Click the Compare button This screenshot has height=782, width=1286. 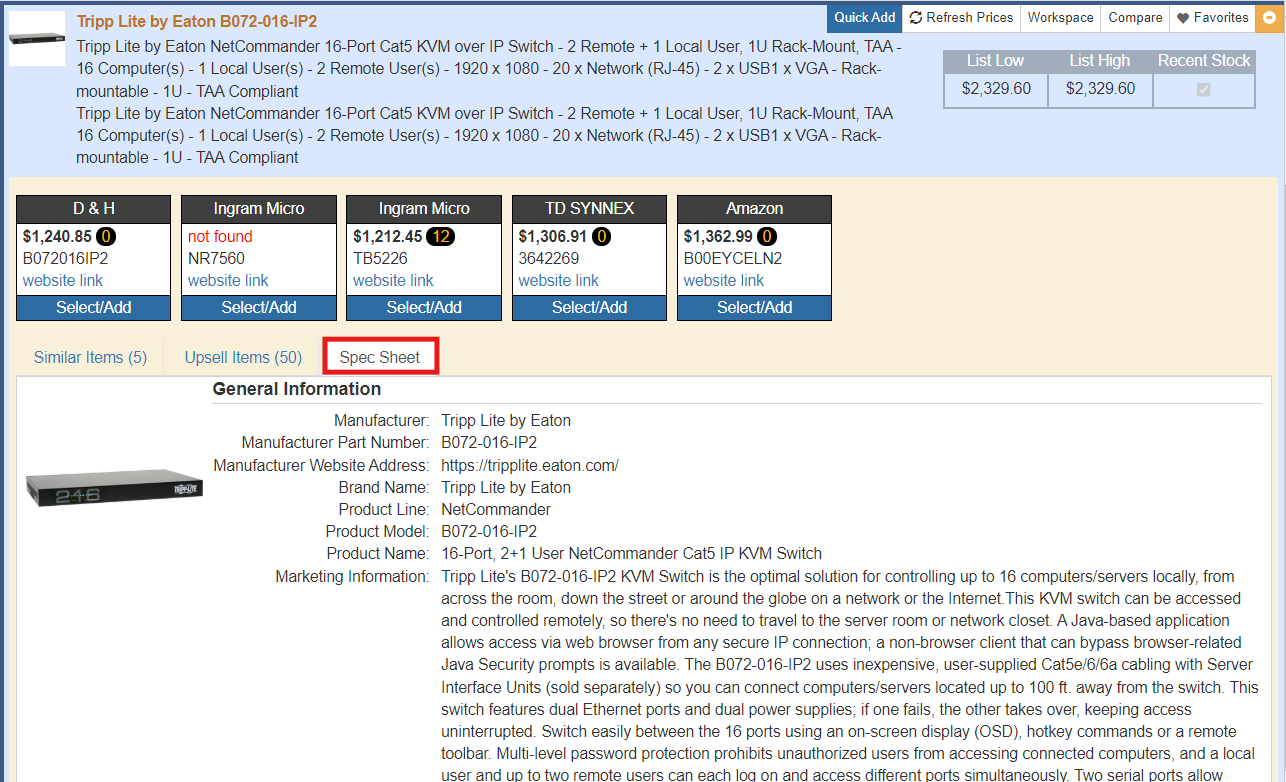(x=1135, y=18)
